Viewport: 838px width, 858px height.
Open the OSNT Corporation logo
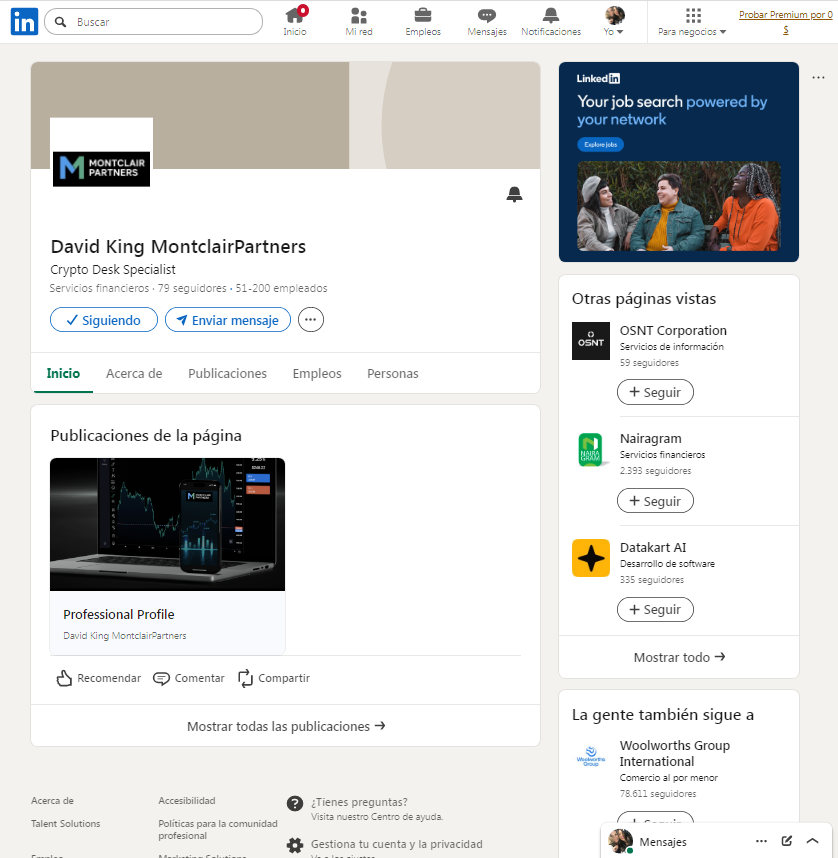point(591,341)
